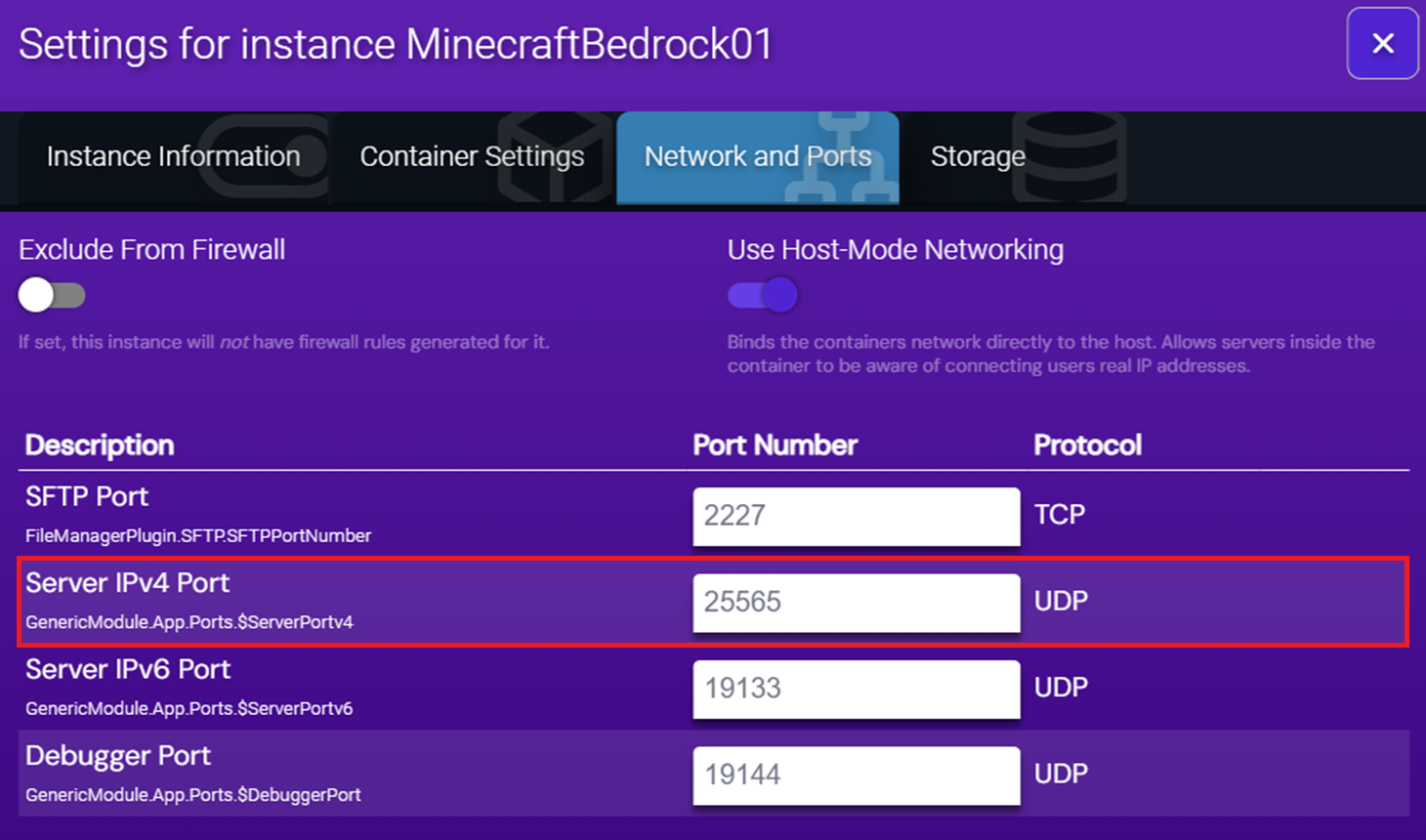
Task: Switch to the Storage tab
Action: pyautogui.click(x=978, y=156)
